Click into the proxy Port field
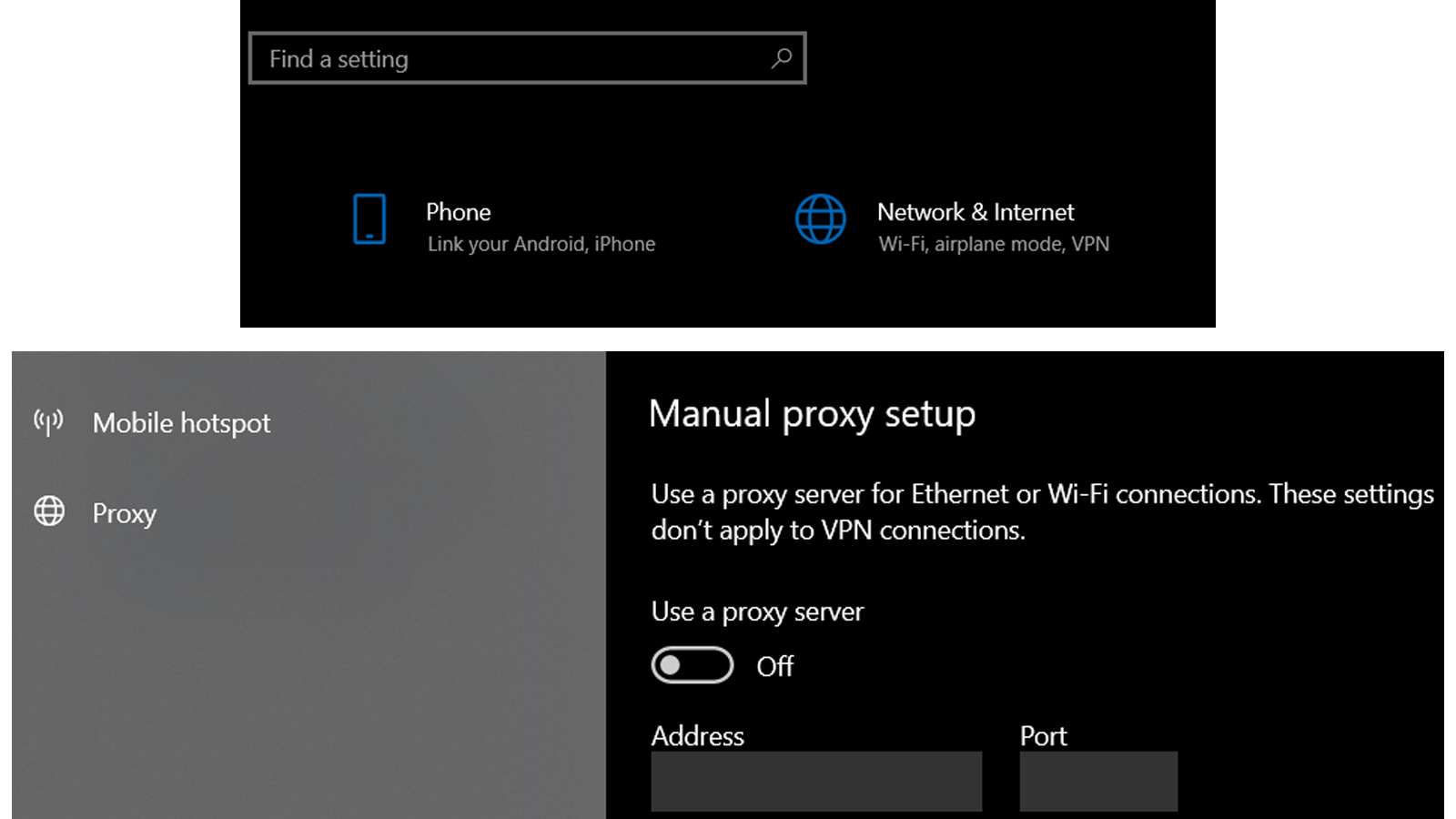This screenshot has height=819, width=1456. 1098,781
